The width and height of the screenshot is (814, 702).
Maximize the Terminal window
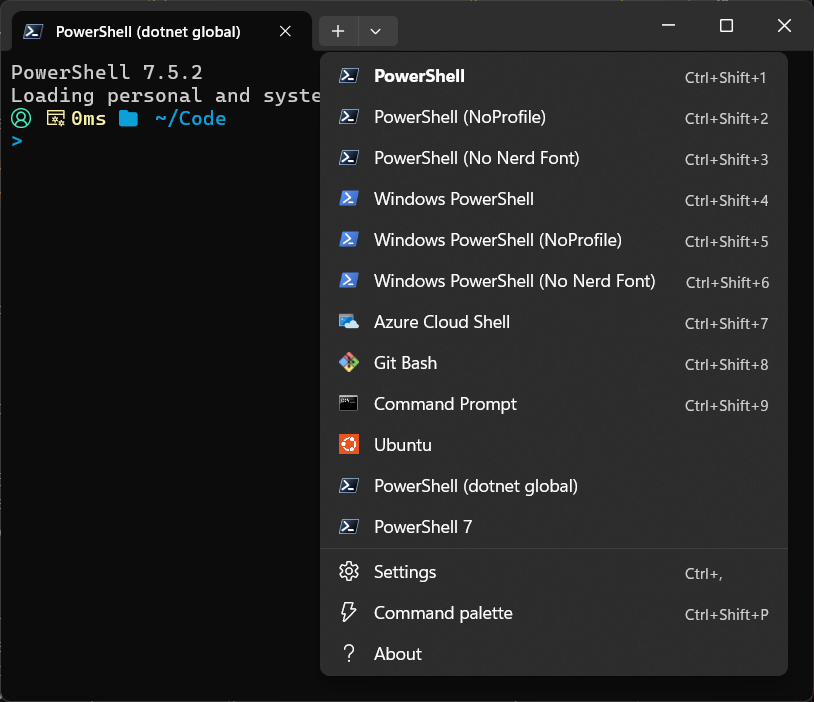pos(726,25)
